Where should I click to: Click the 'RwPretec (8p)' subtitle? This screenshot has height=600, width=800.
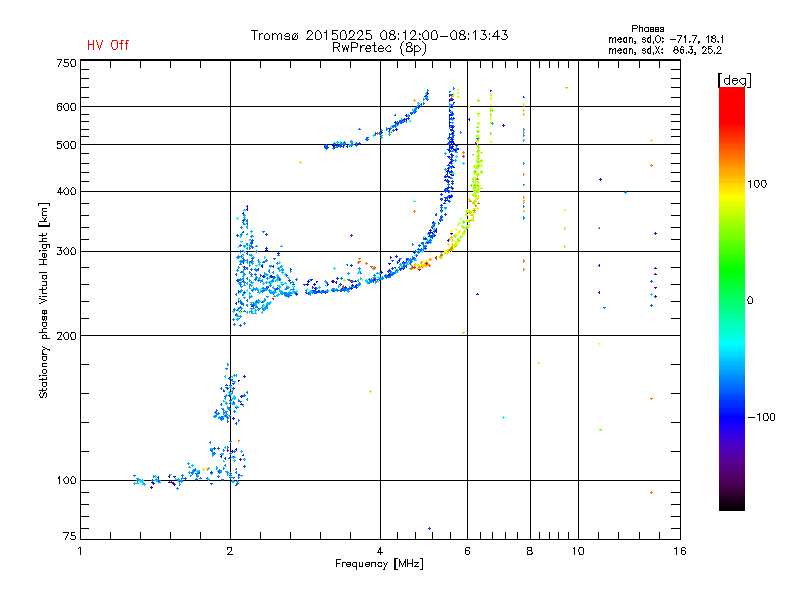tap(379, 48)
